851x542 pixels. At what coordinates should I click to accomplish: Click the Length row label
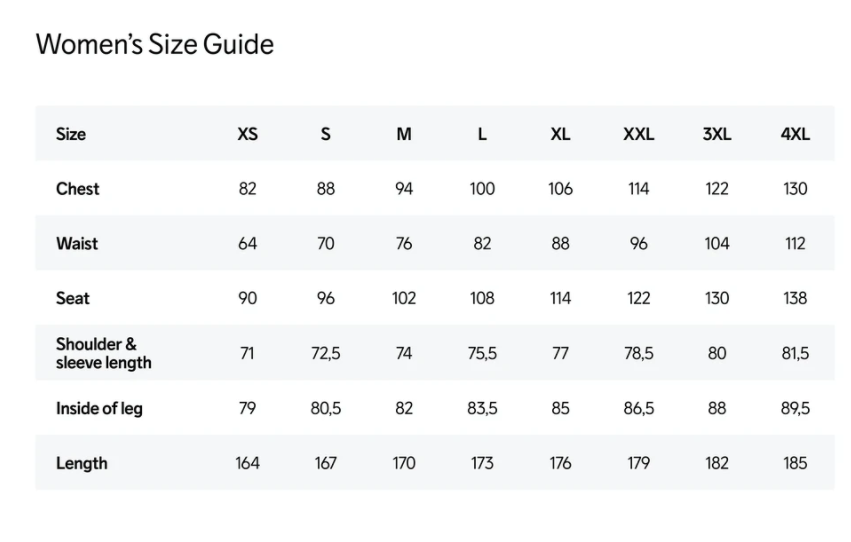click(82, 463)
